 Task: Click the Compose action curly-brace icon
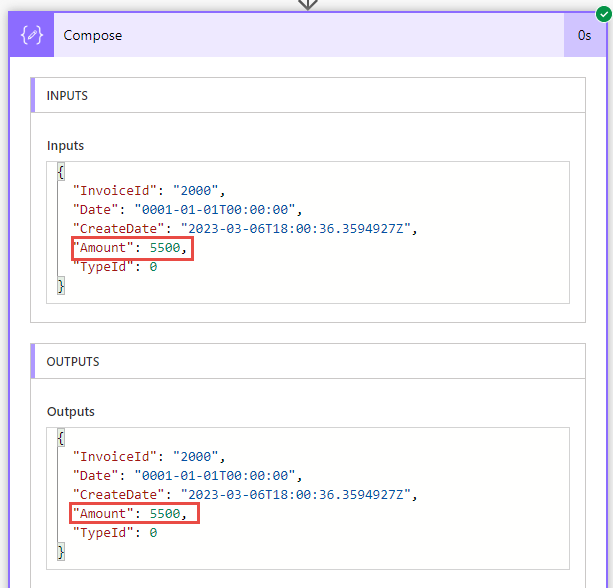click(x=32, y=35)
